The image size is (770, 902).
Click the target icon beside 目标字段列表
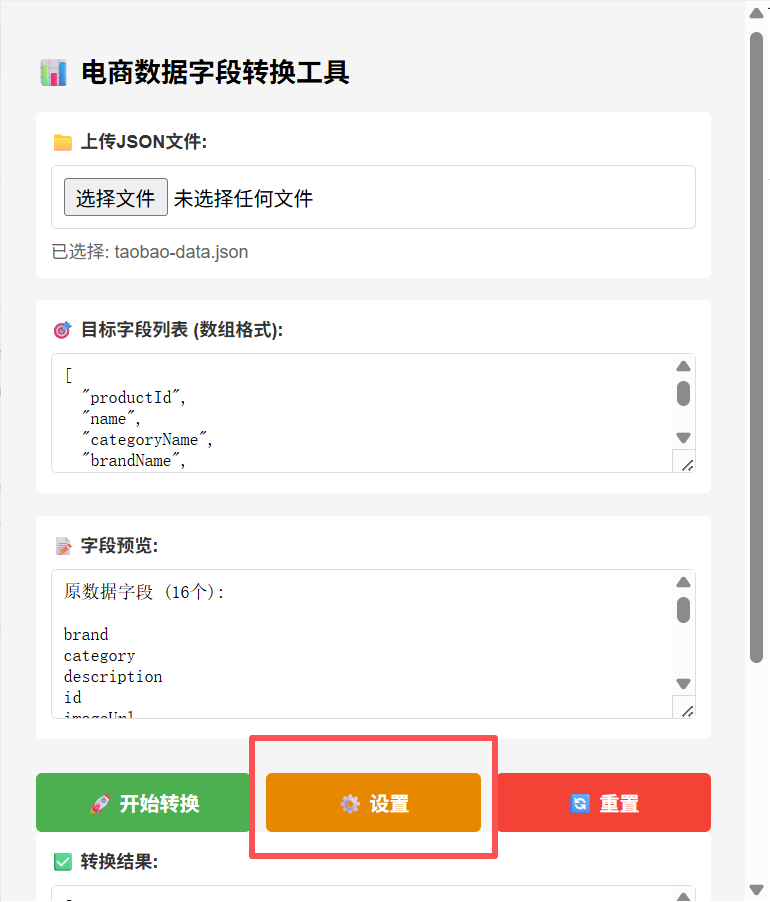point(62,330)
